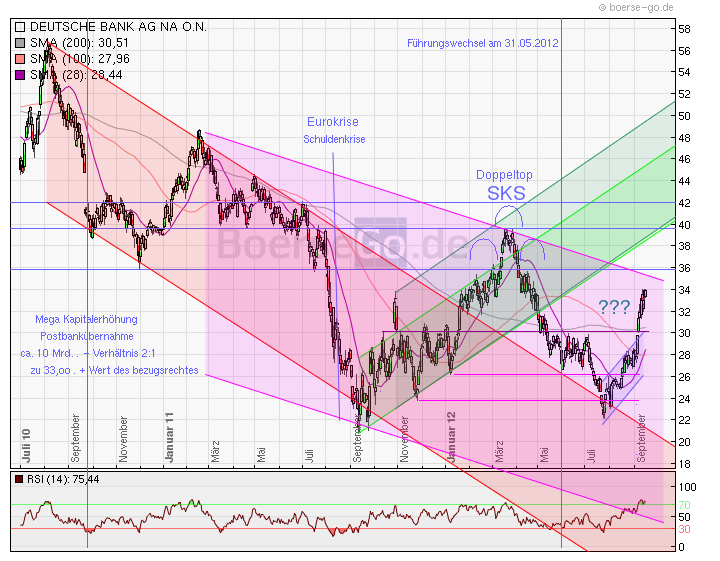Click the price axis value 30
The width and height of the screenshot is (720, 561).
pyautogui.click(x=684, y=333)
